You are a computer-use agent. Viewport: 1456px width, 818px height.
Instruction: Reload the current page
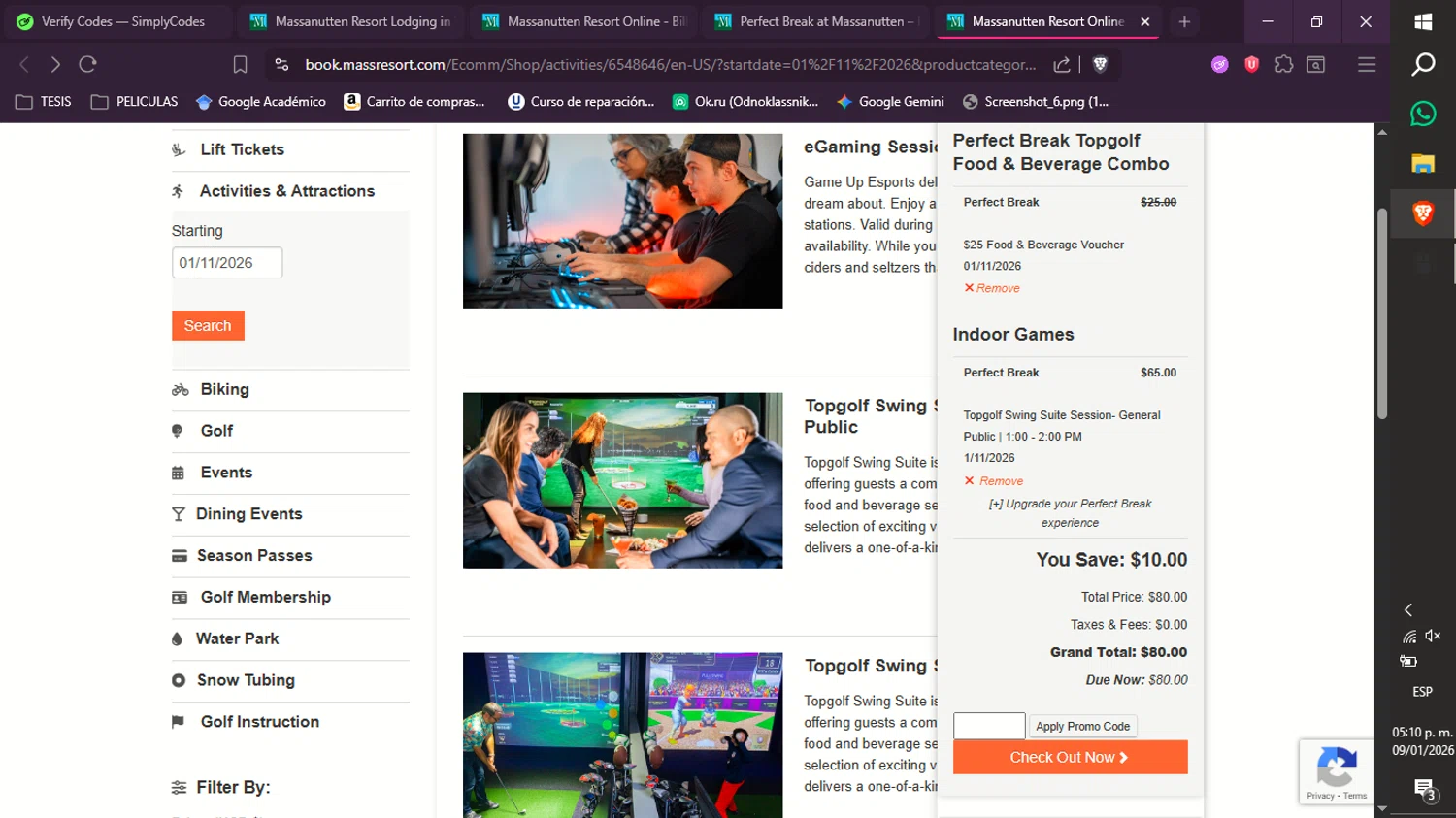tap(87, 64)
